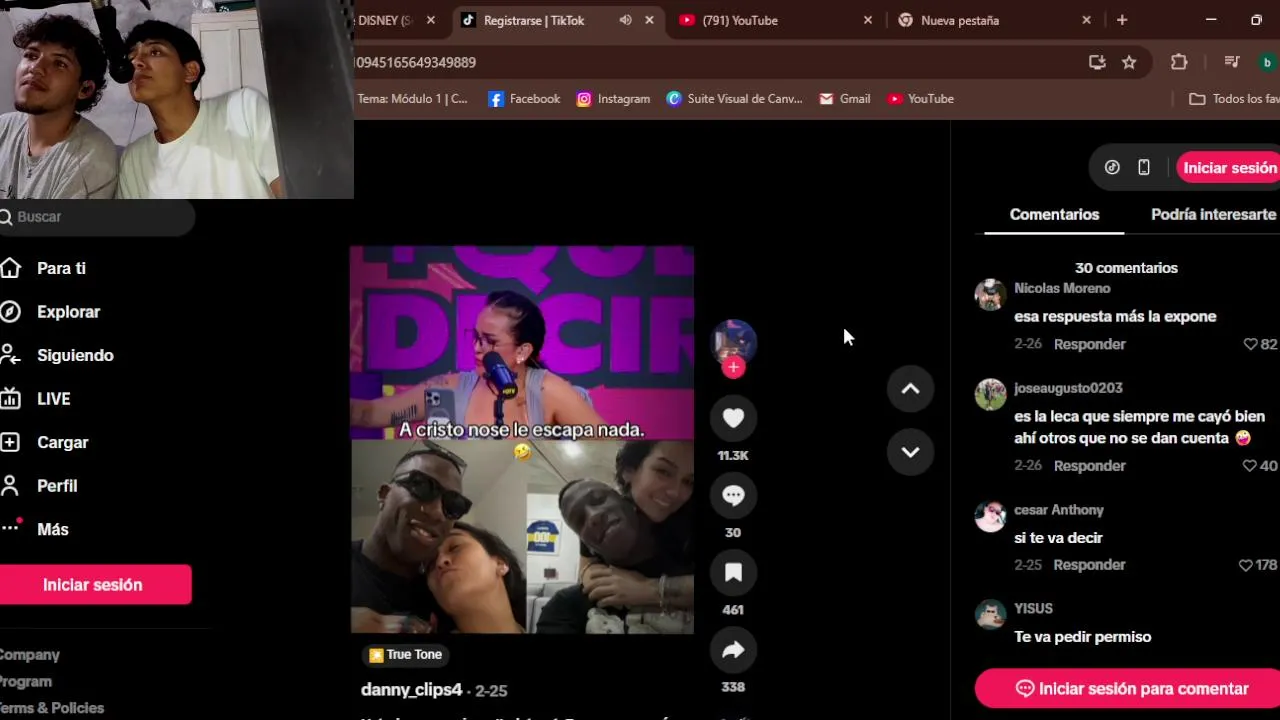The width and height of the screenshot is (1280, 720).
Task: Like cesar Anthony's comment heart
Action: (x=1245, y=565)
